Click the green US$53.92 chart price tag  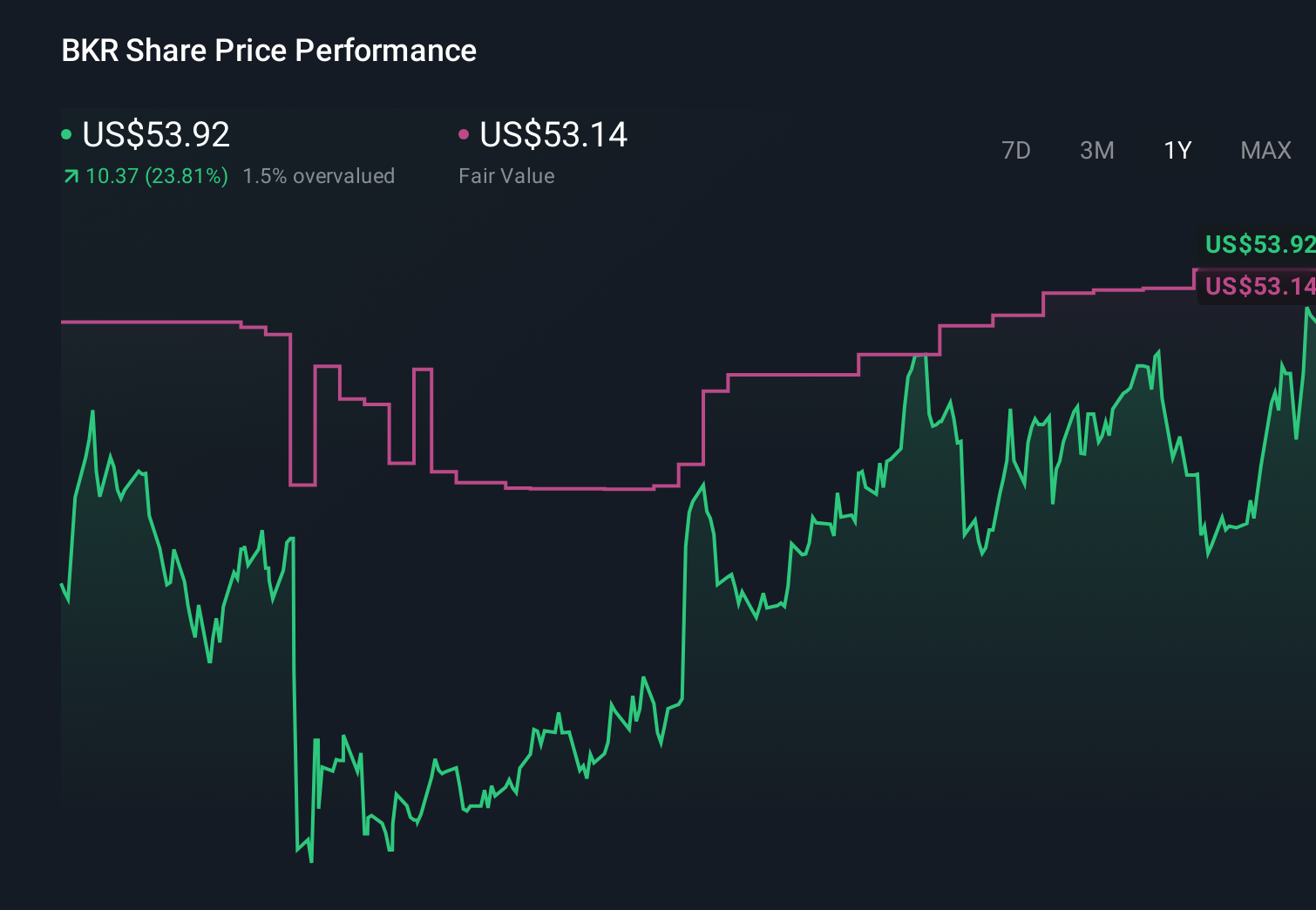1258,245
